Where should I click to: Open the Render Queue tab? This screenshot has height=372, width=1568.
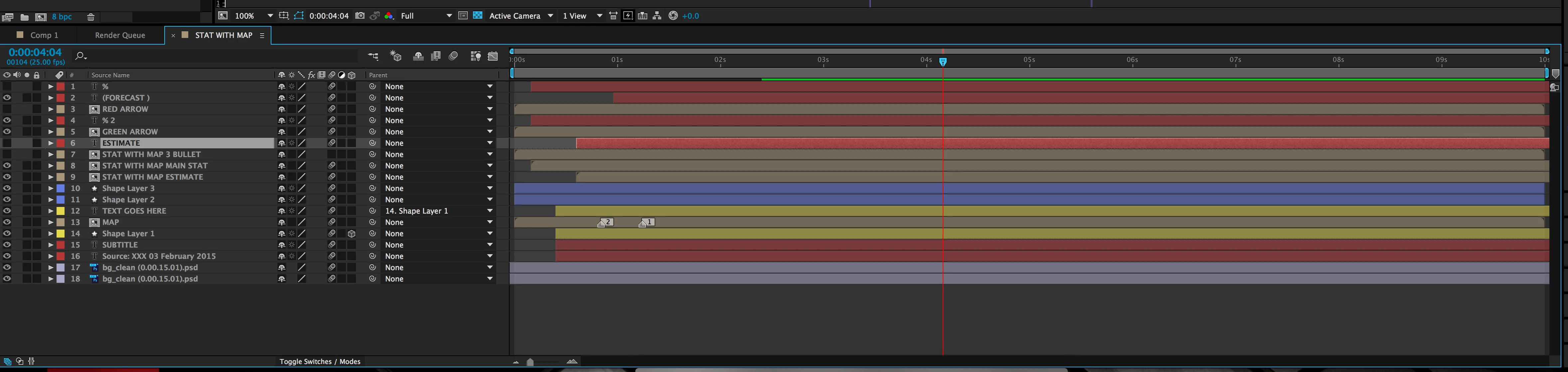120,35
